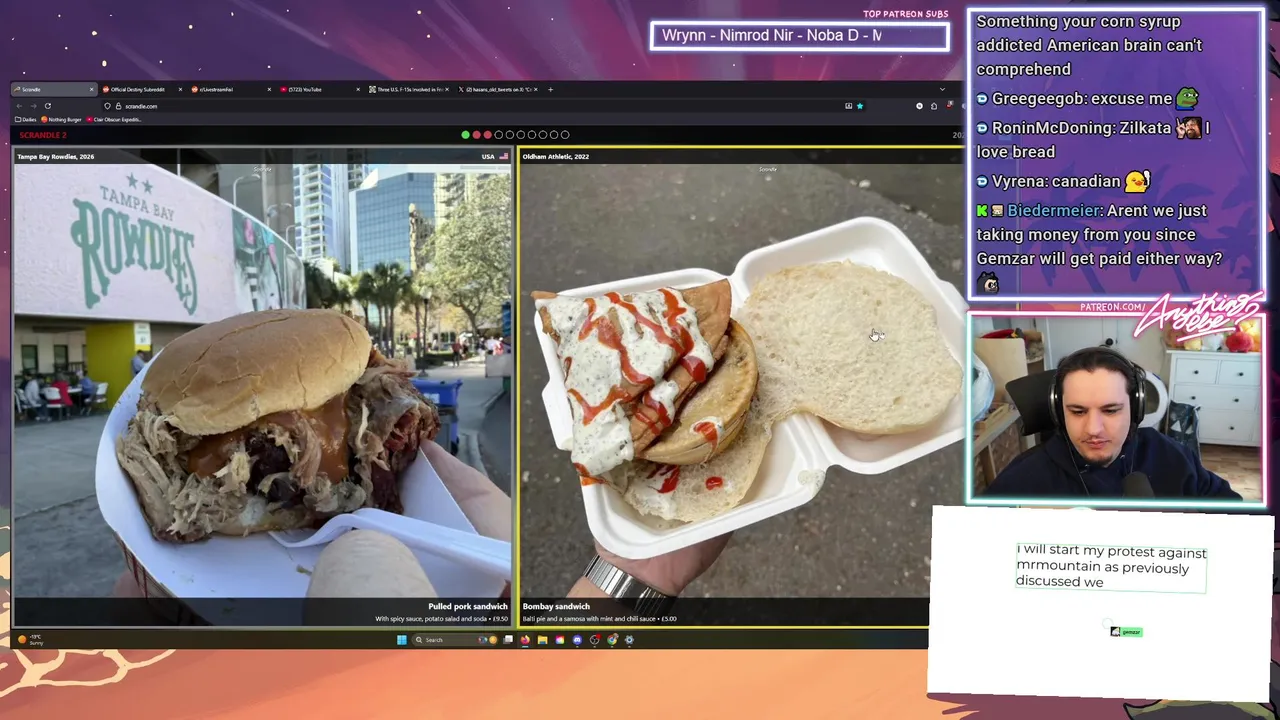Open the Windows Start menu
Screen dimensions: 1280x720
pyautogui.click(x=402, y=640)
